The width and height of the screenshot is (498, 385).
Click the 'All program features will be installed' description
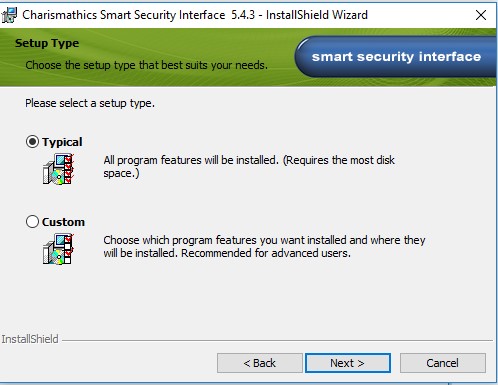click(x=249, y=167)
